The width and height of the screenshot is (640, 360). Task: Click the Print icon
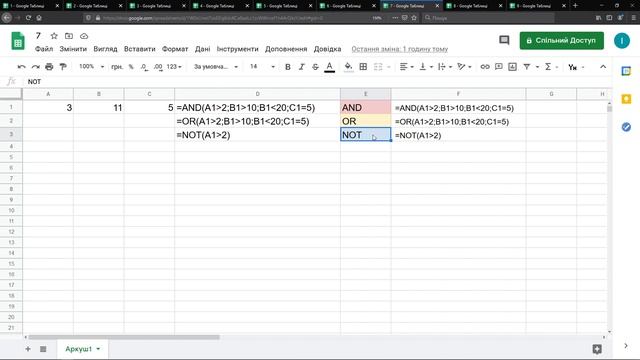pyautogui.click(x=49, y=67)
